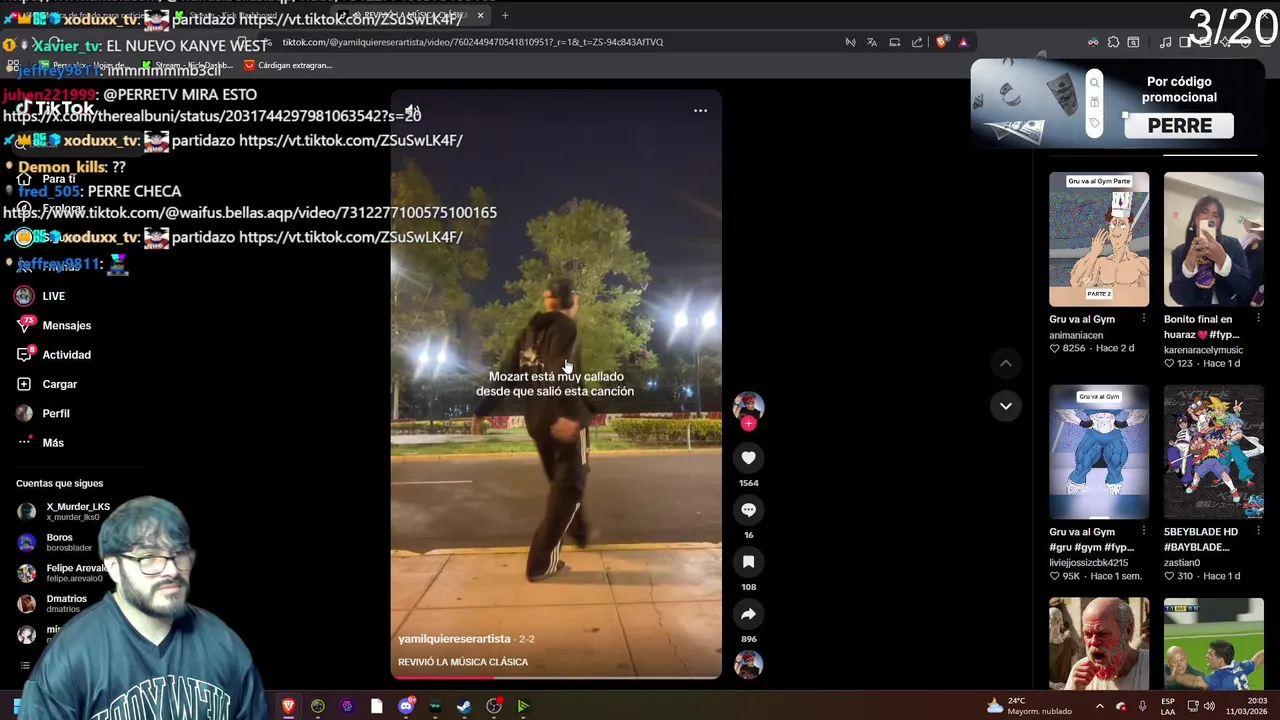Open options for the Bonito final en huaraz video
Image resolution: width=1280 pixels, height=720 pixels.
[x=1258, y=319]
